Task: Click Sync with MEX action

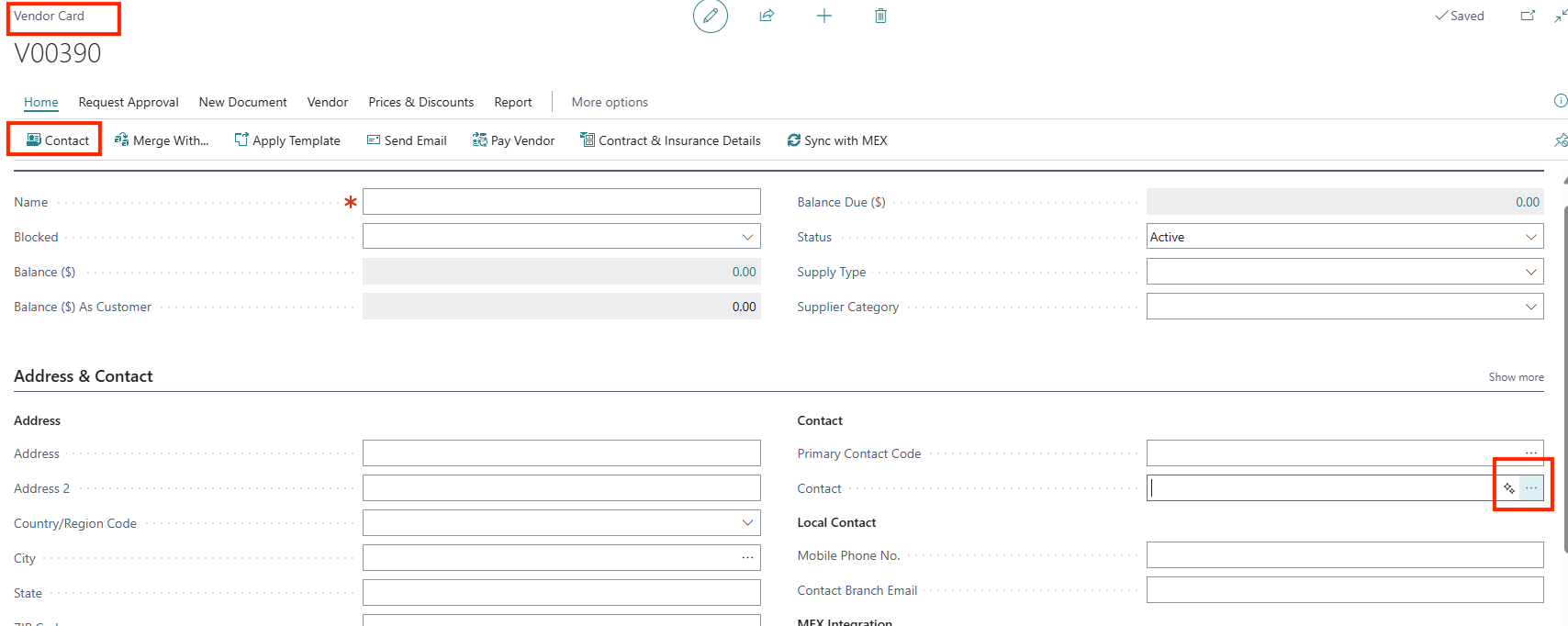Action: [x=837, y=140]
